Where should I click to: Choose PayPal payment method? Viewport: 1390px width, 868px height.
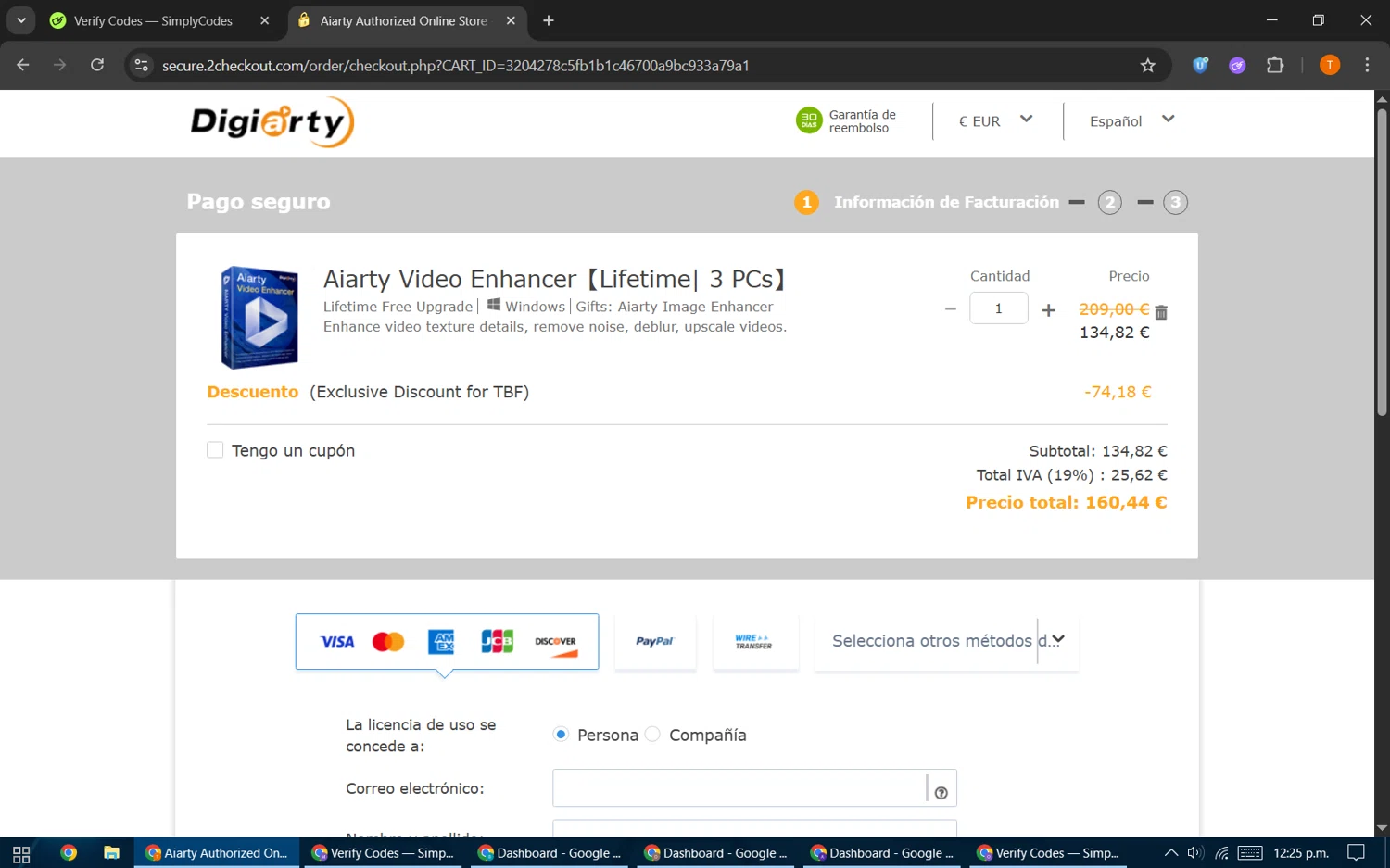point(655,641)
